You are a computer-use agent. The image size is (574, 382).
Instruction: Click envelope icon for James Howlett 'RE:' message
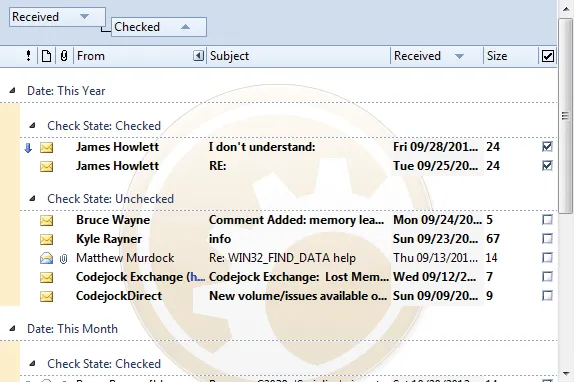tap(46, 166)
